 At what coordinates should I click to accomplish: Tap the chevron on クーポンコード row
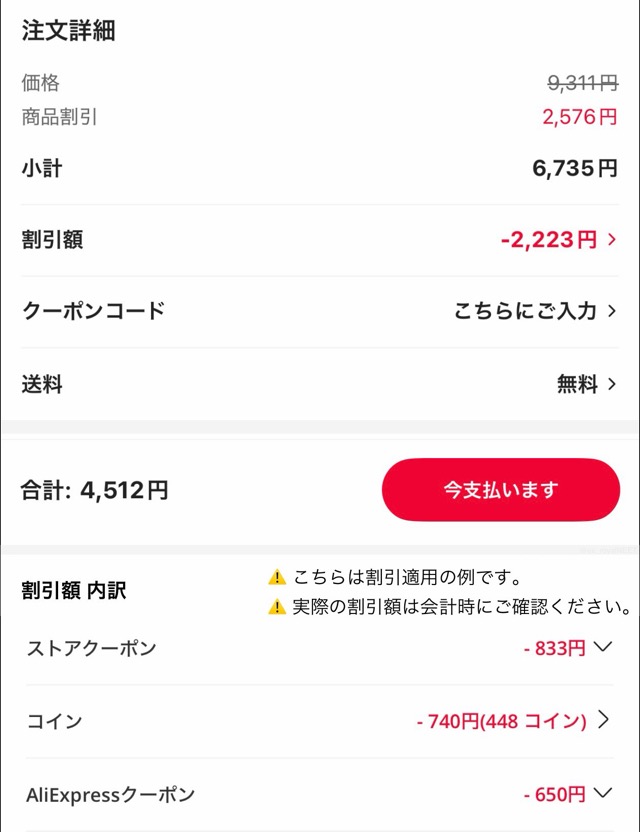(x=612, y=311)
